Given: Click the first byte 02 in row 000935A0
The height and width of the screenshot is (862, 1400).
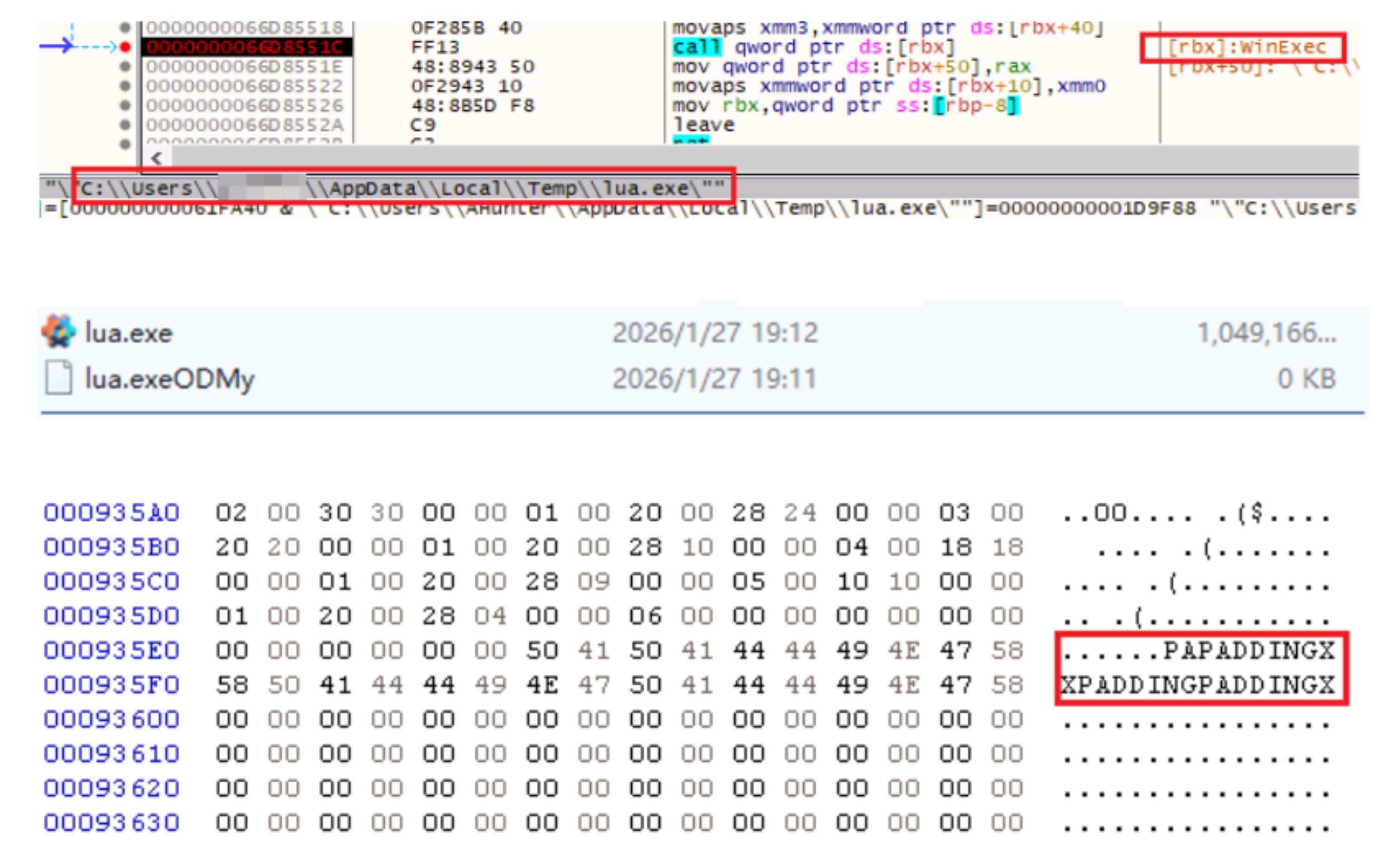Looking at the screenshot, I should [231, 513].
